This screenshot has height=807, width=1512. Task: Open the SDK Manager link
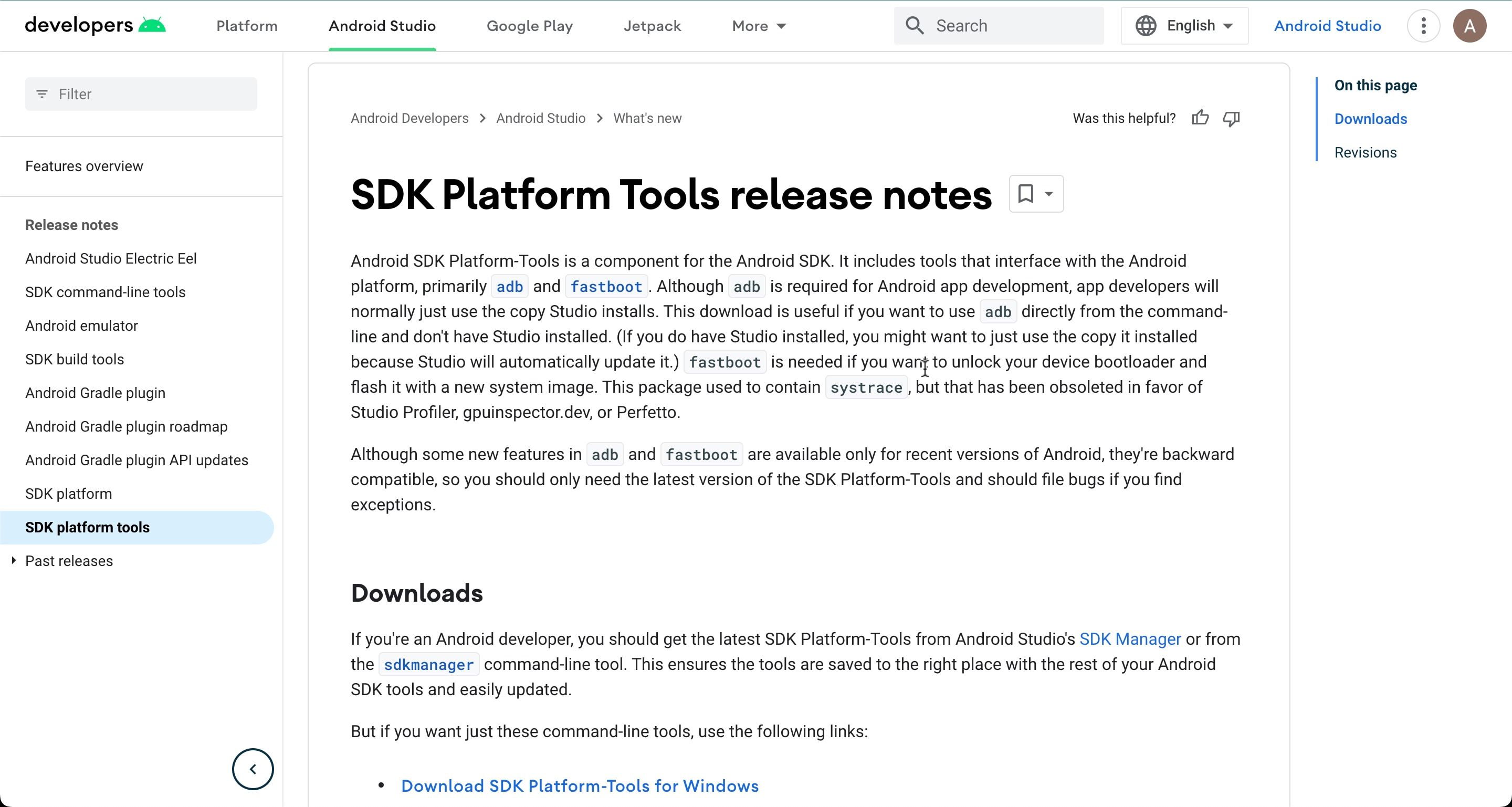pyautogui.click(x=1130, y=639)
